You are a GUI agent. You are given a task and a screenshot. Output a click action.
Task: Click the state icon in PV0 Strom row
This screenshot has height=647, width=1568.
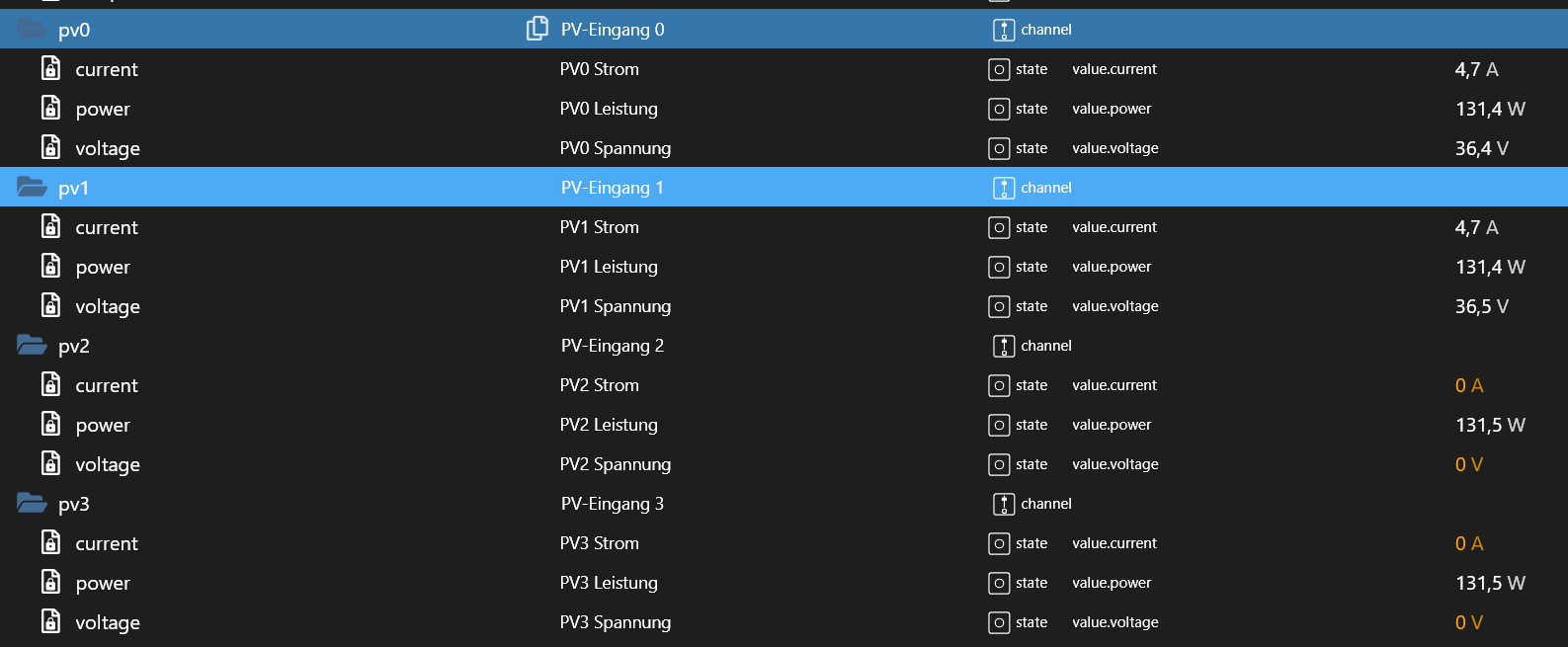(x=999, y=69)
